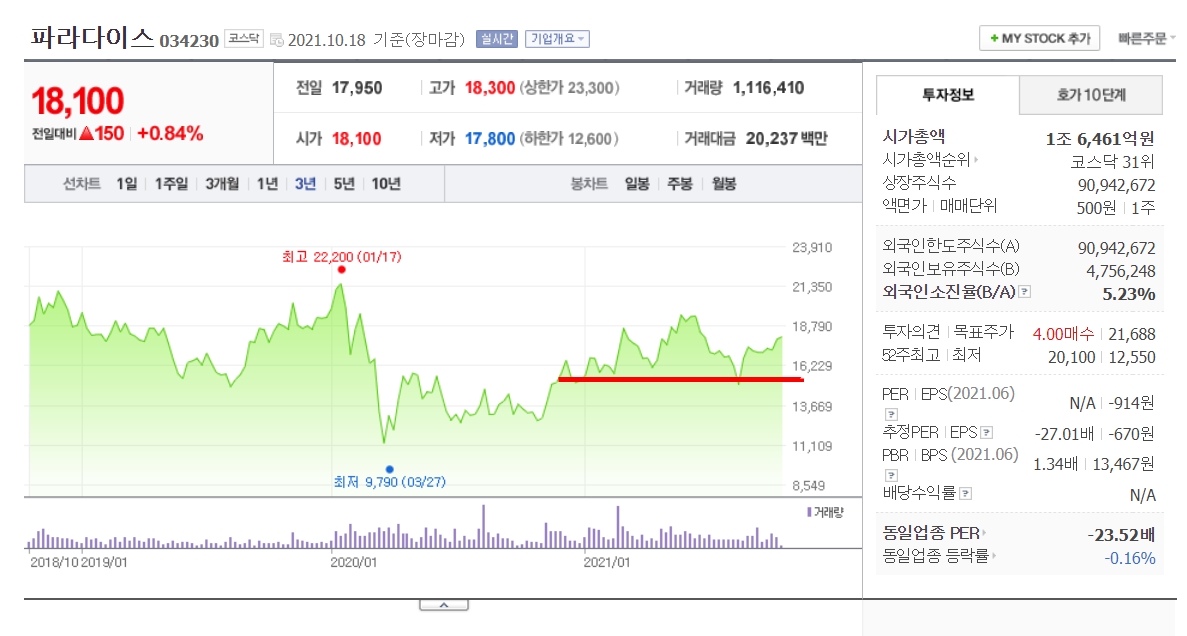Select the 3년 line chart range
The height and width of the screenshot is (636, 1187).
pos(305,183)
